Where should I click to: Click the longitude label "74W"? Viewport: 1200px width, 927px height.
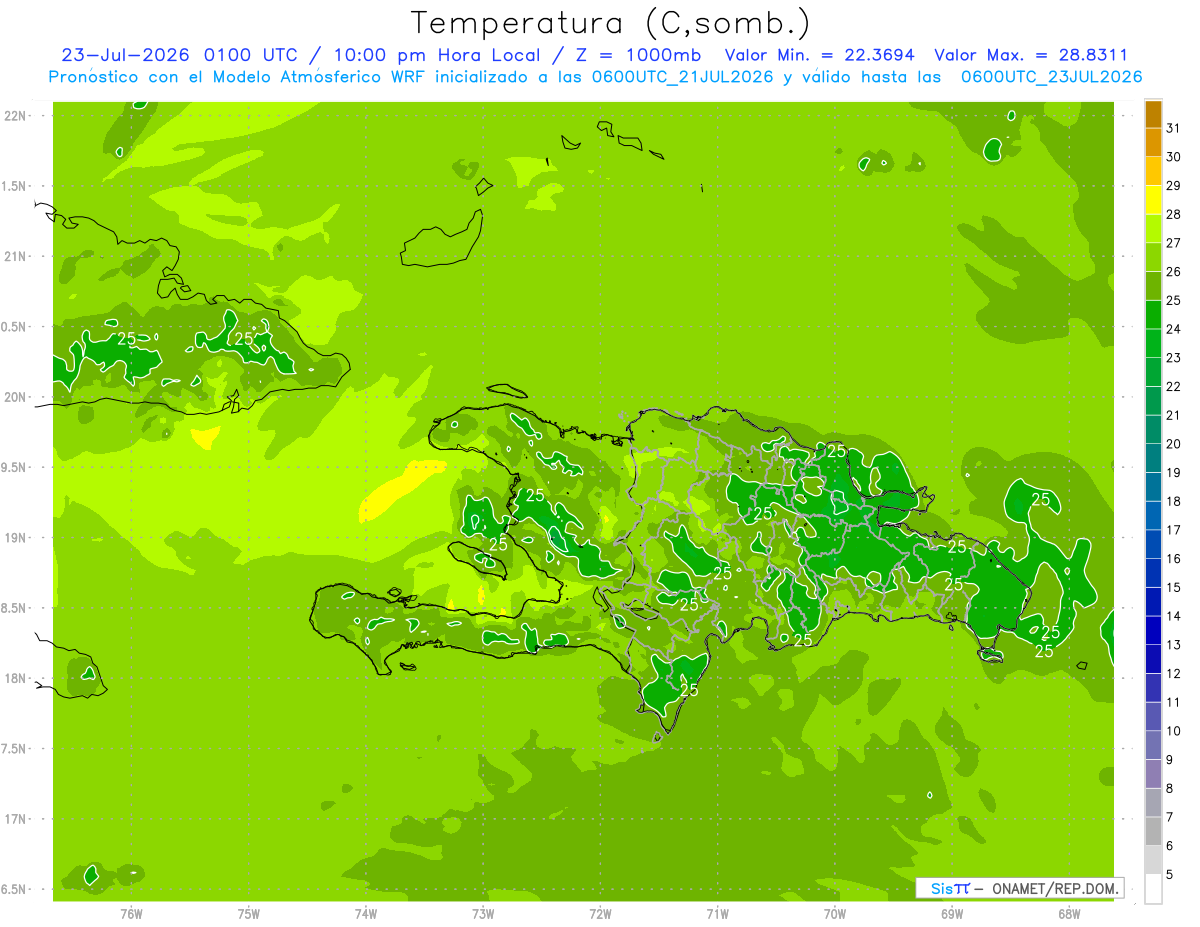pyautogui.click(x=365, y=913)
